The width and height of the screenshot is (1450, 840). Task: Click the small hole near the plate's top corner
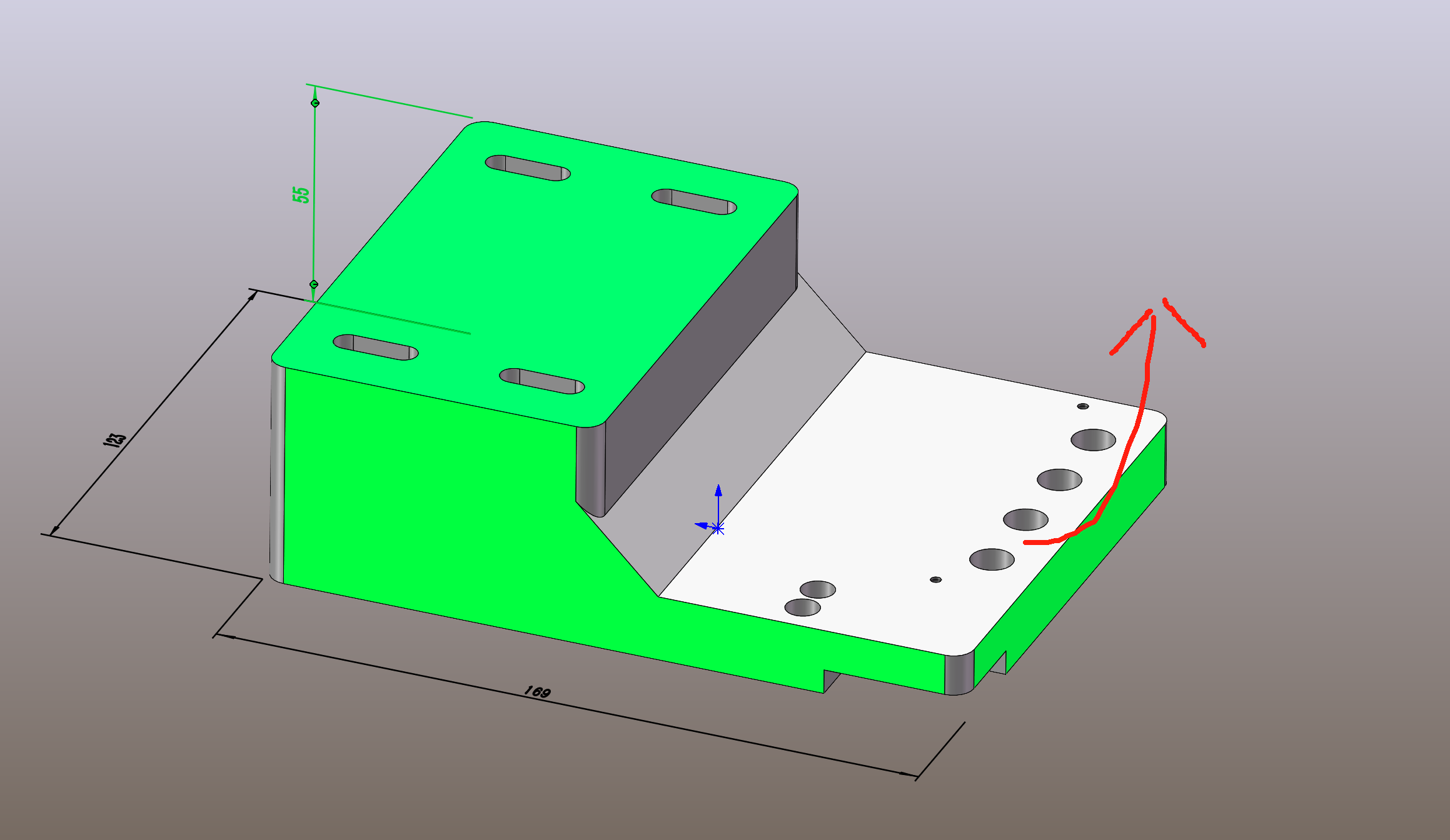tap(1083, 406)
